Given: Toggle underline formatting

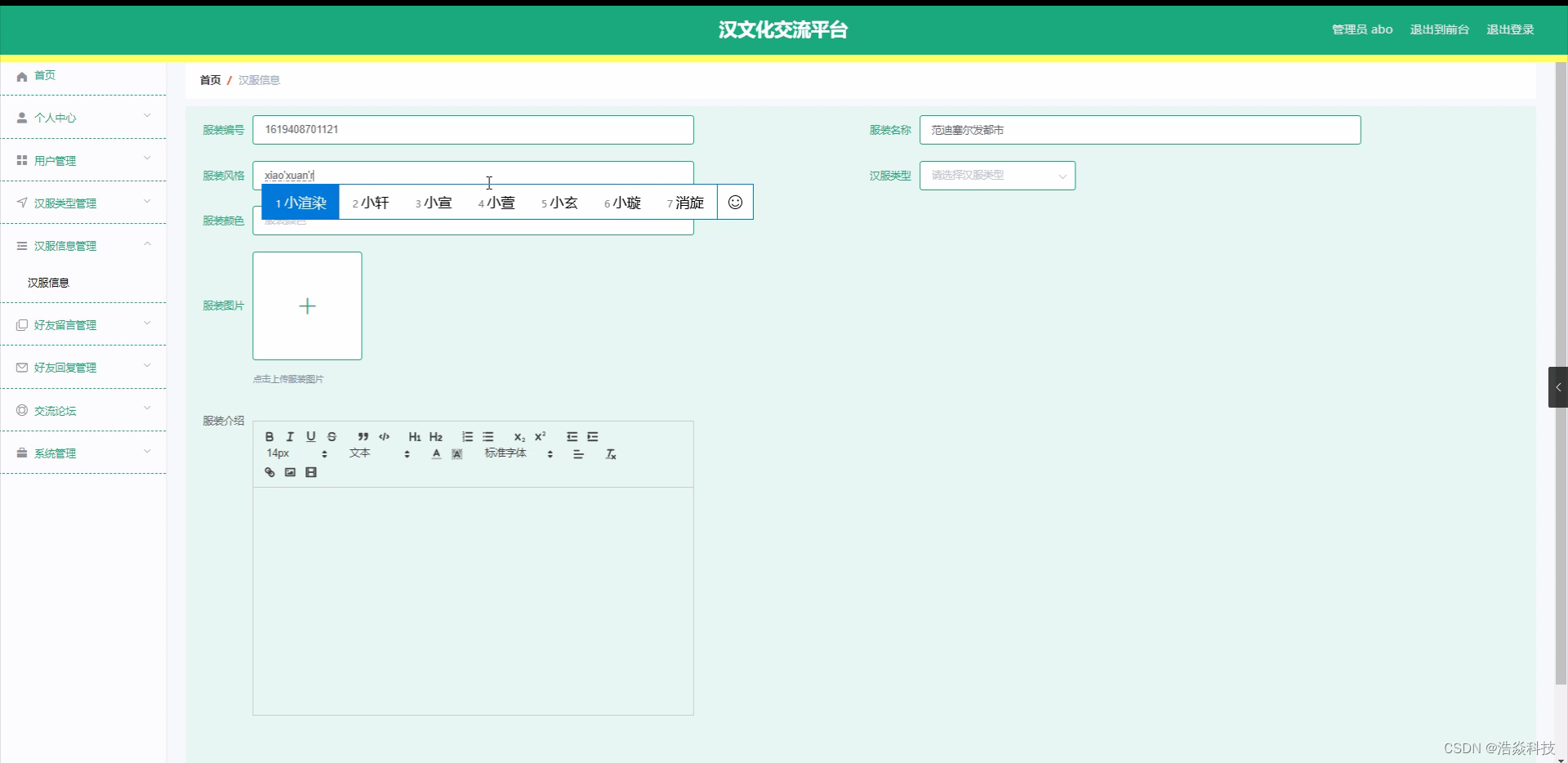Looking at the screenshot, I should [x=311, y=436].
